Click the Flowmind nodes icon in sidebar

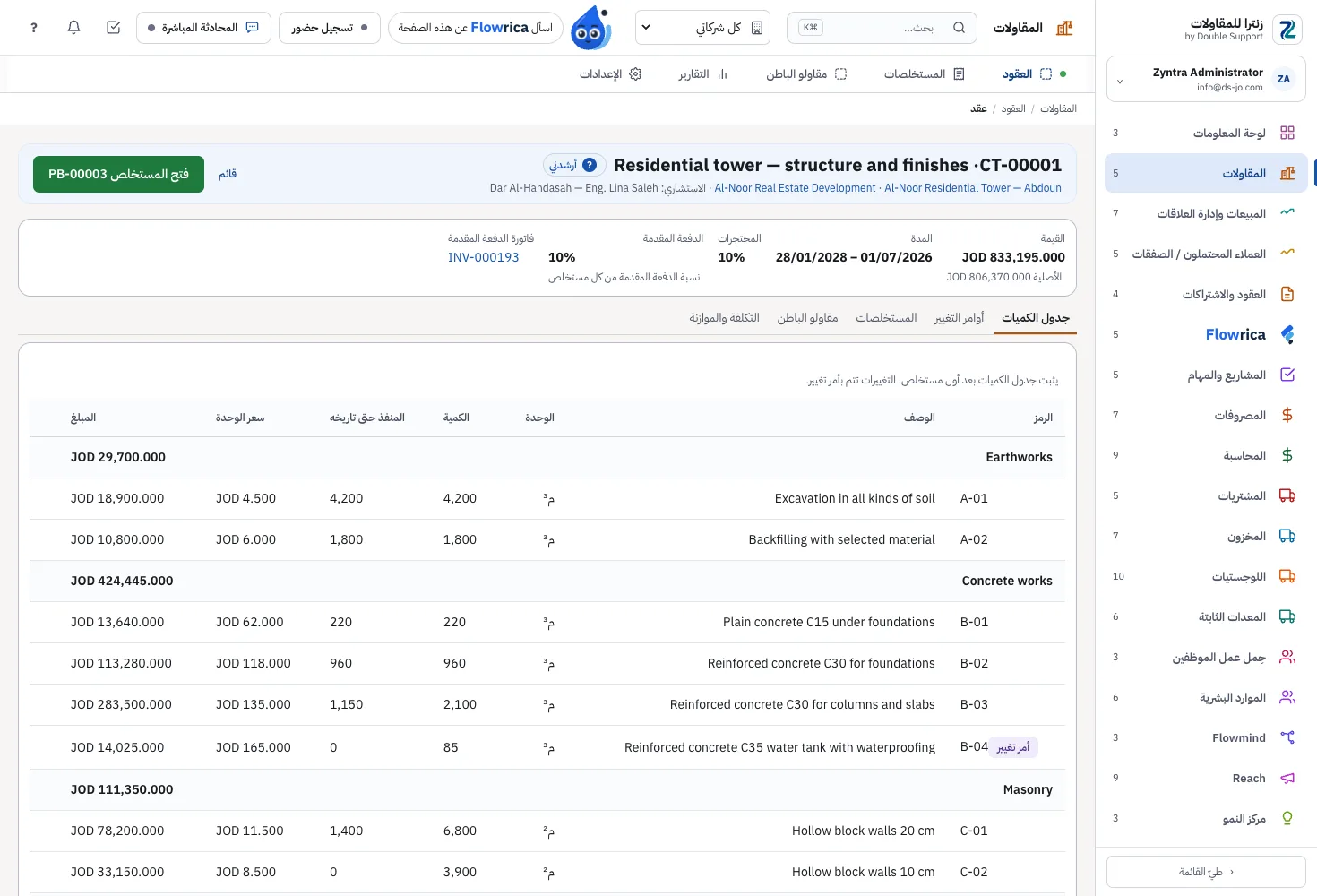pos(1287,737)
